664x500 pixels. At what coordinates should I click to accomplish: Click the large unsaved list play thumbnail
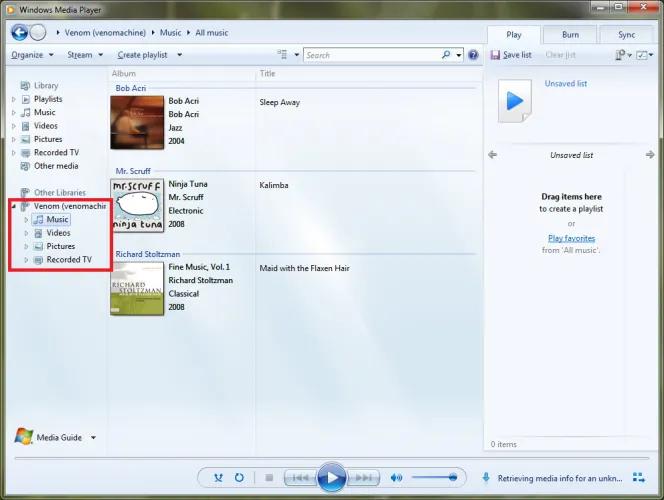515,101
